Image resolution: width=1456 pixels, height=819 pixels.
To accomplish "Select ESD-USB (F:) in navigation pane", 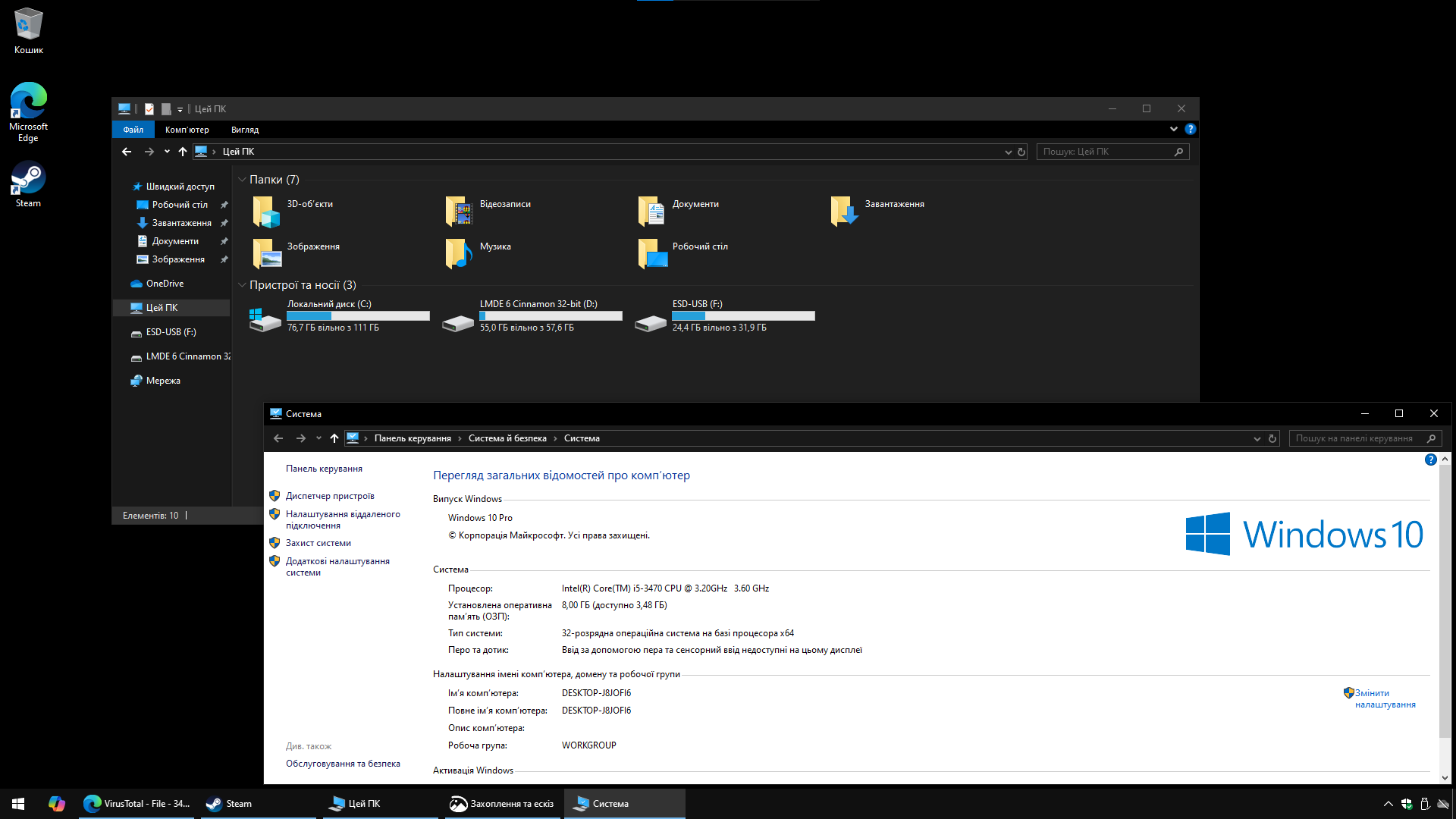I will (x=171, y=332).
